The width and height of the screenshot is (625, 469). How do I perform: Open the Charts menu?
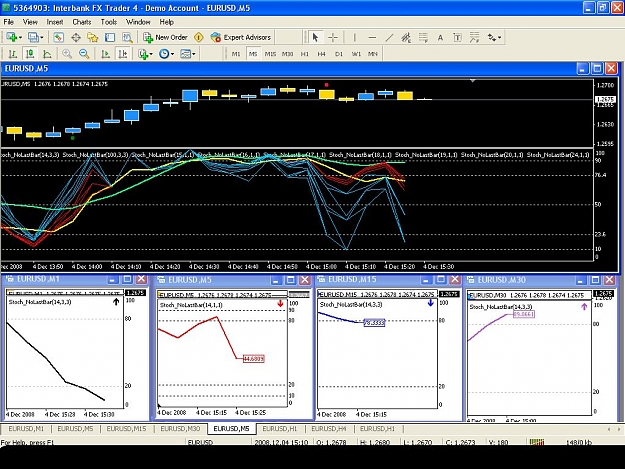[x=81, y=22]
